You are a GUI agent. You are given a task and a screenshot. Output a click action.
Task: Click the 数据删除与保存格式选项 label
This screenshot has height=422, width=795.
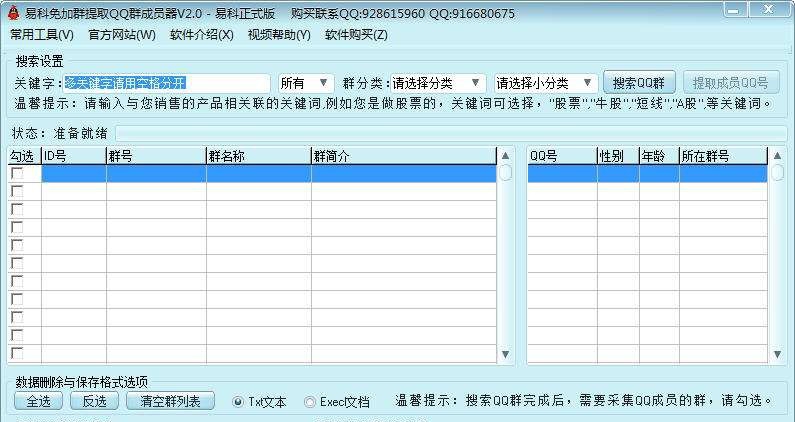pyautogui.click(x=82, y=382)
